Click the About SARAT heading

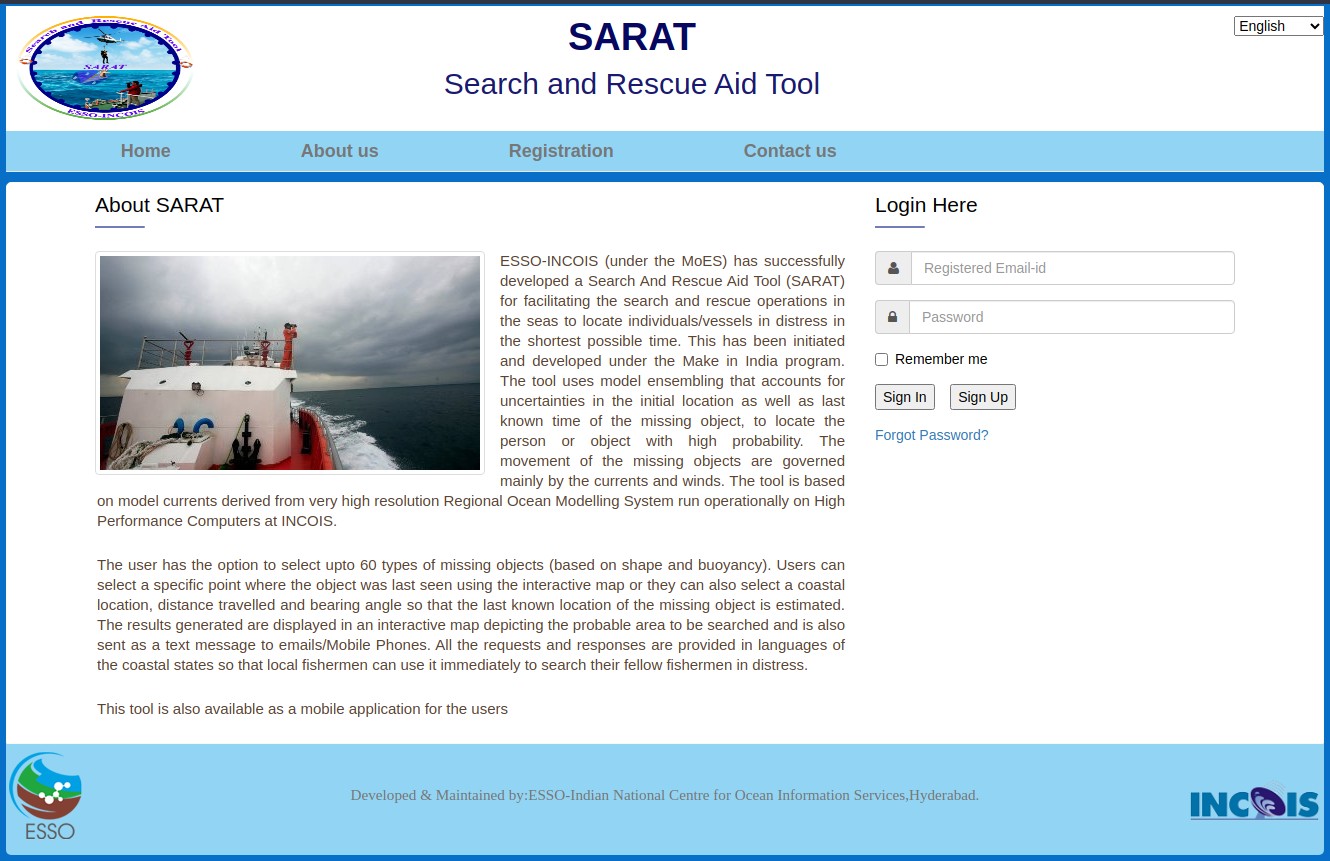159,205
